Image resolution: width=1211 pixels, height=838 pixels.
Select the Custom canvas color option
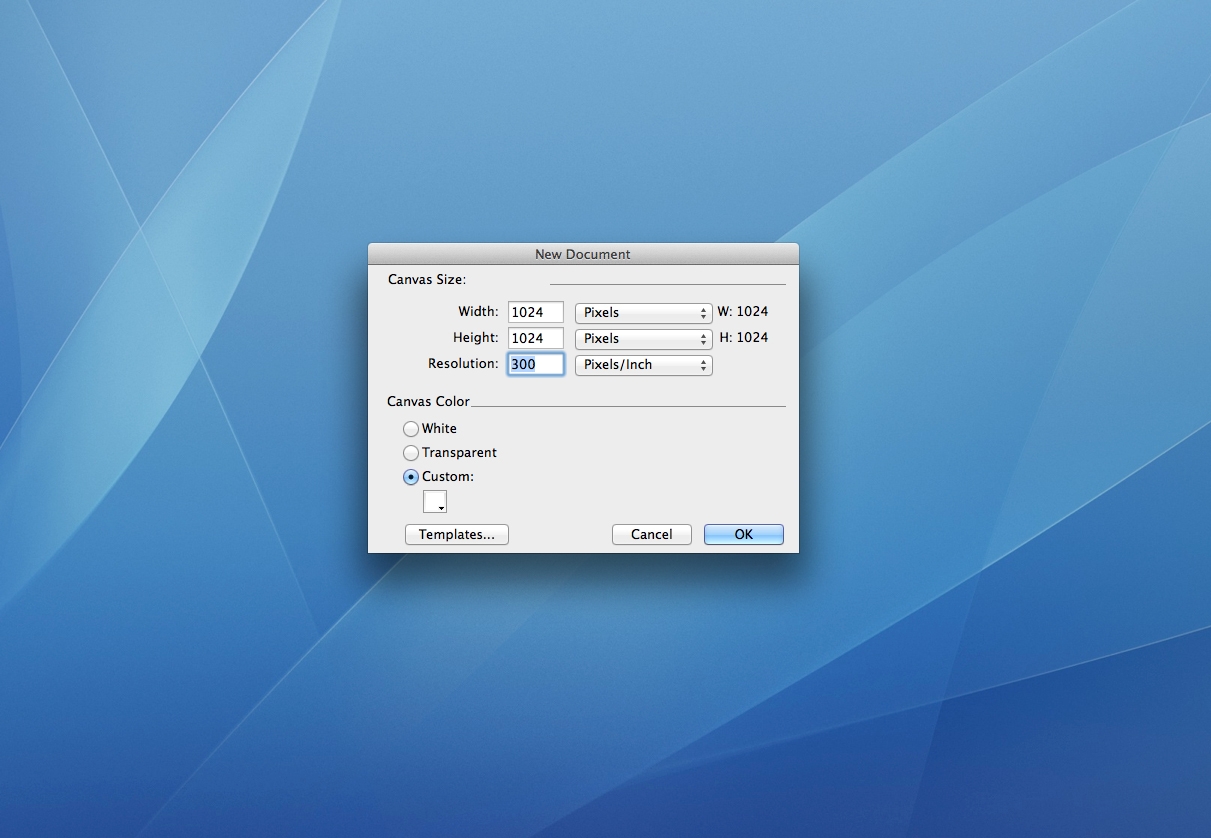(411, 477)
